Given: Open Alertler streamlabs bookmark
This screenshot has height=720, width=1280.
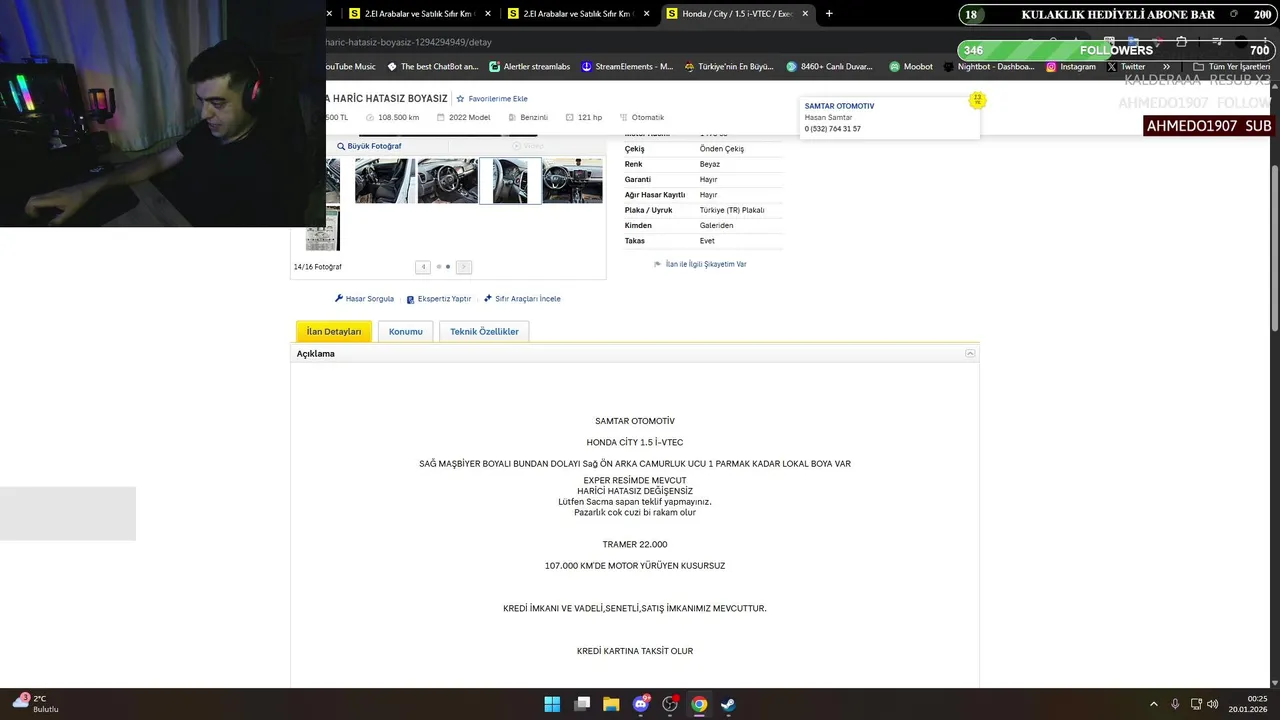Looking at the screenshot, I should click(x=529, y=67).
